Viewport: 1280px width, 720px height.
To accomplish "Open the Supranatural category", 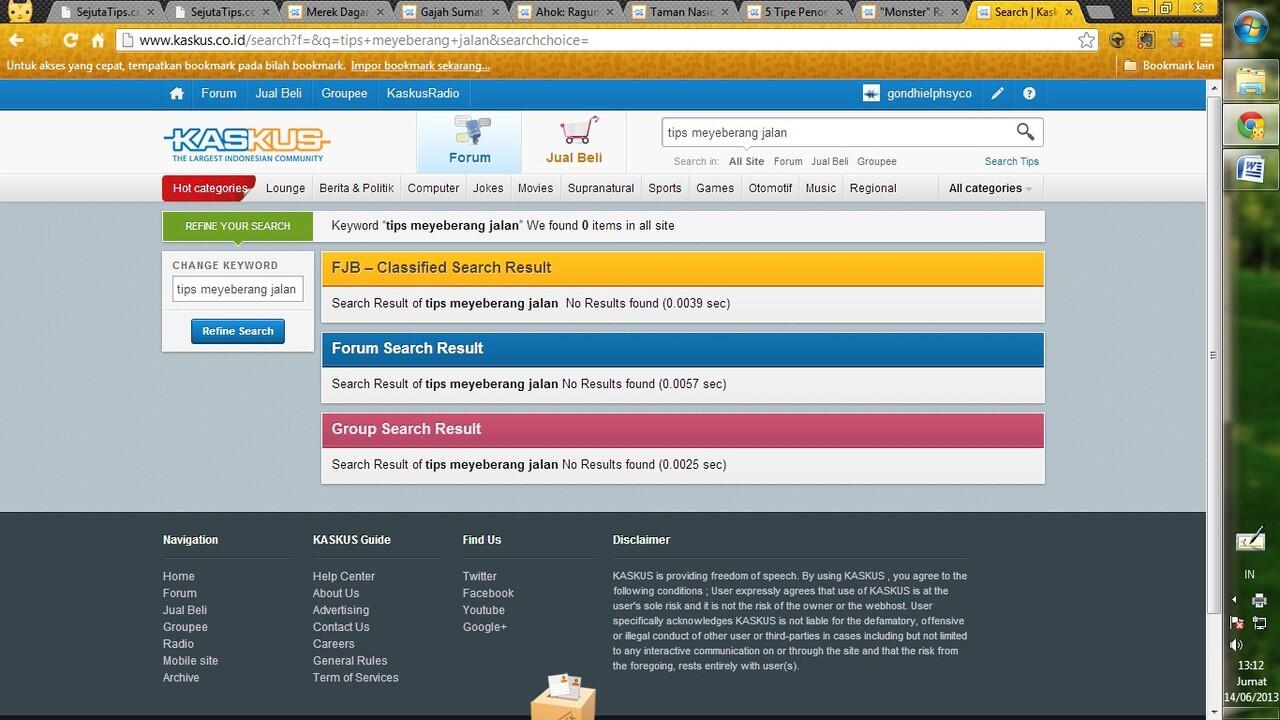I will pos(601,188).
